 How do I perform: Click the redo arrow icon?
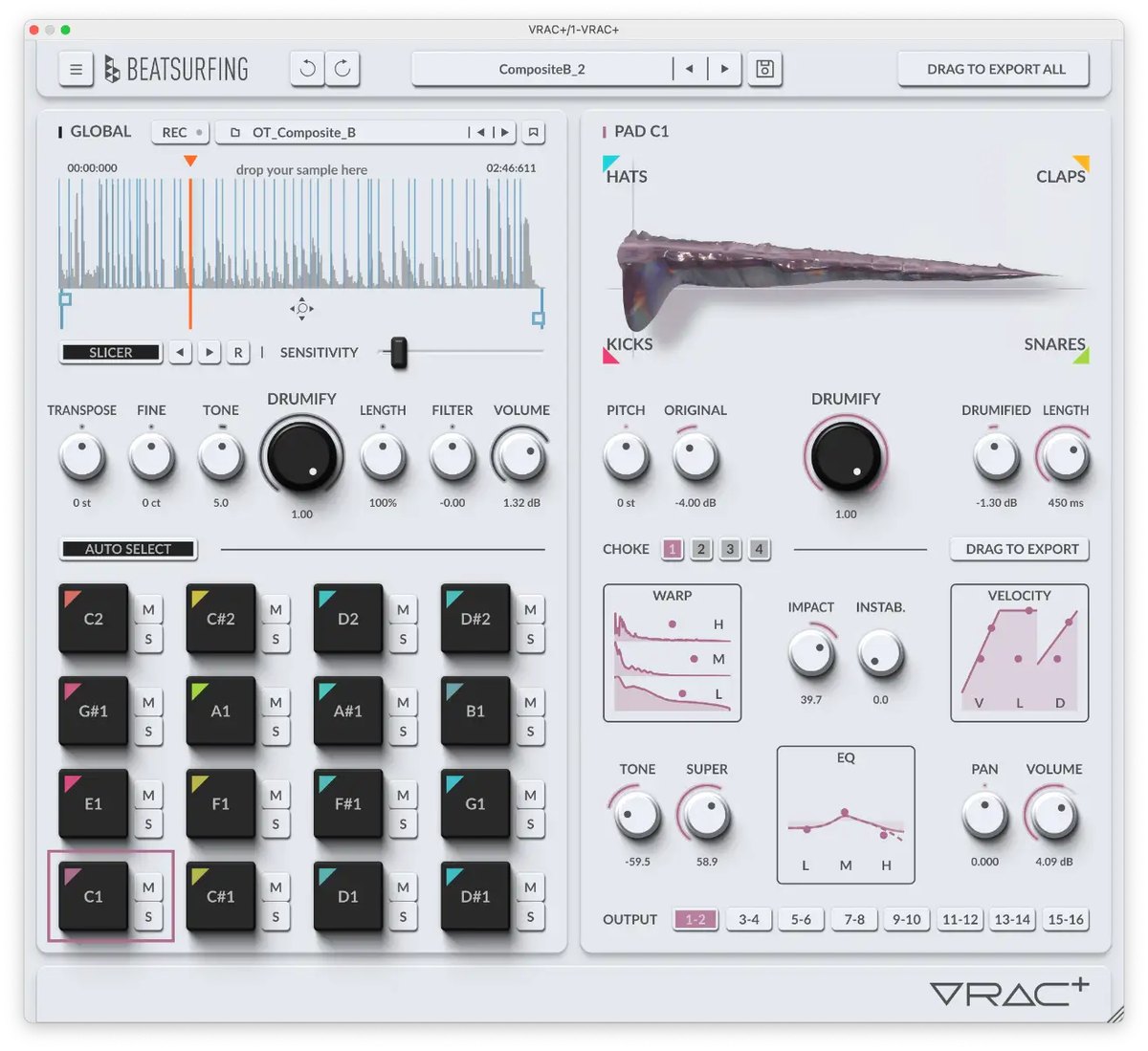342,68
